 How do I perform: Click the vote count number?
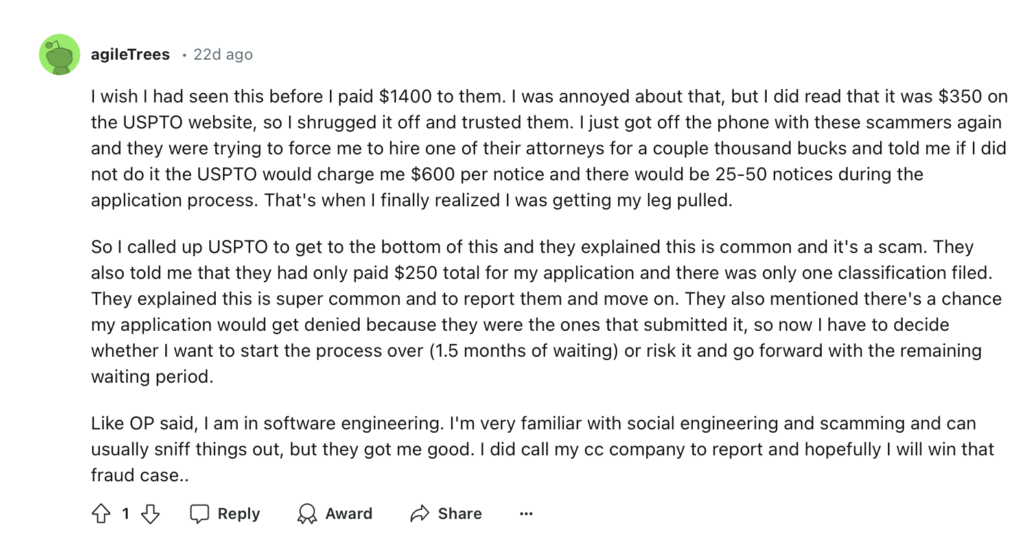click(x=125, y=513)
